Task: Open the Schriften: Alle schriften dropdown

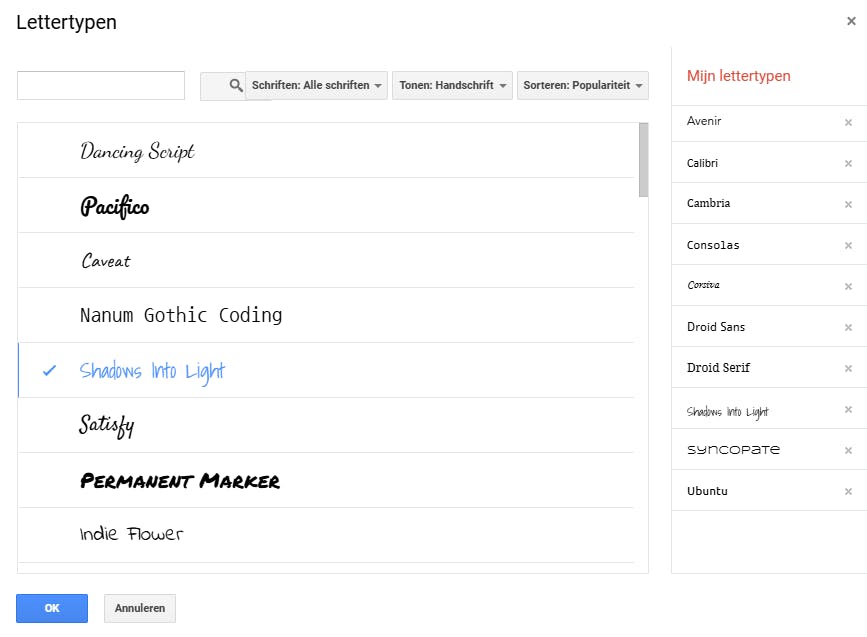Action: [x=317, y=86]
